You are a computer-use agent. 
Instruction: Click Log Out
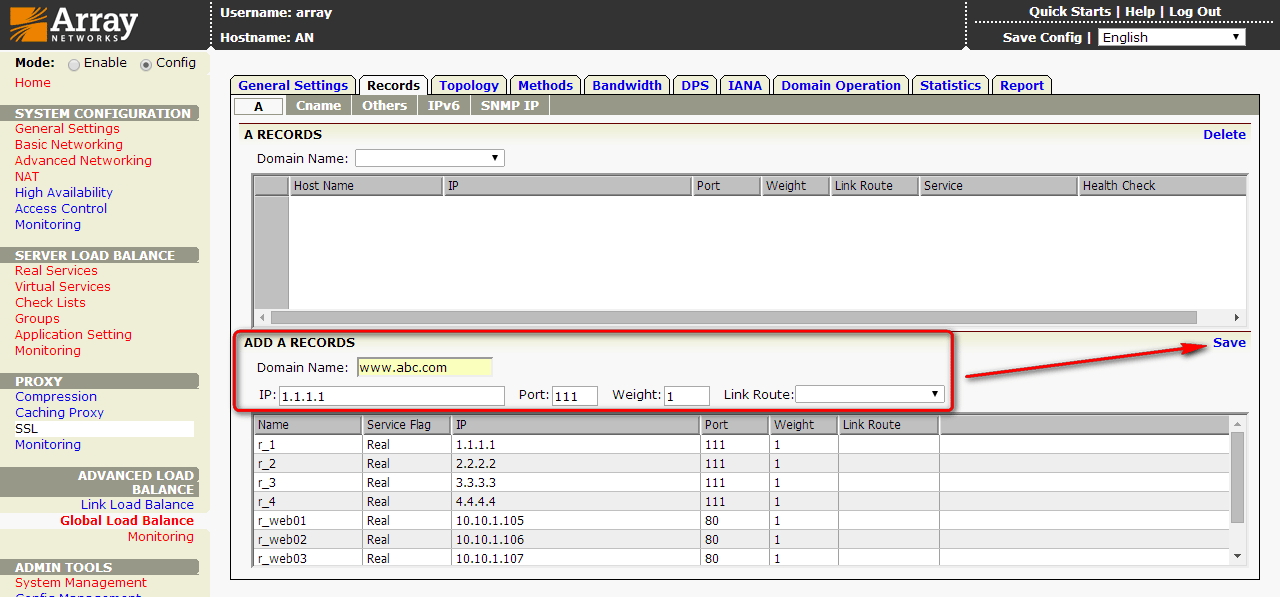[1195, 12]
